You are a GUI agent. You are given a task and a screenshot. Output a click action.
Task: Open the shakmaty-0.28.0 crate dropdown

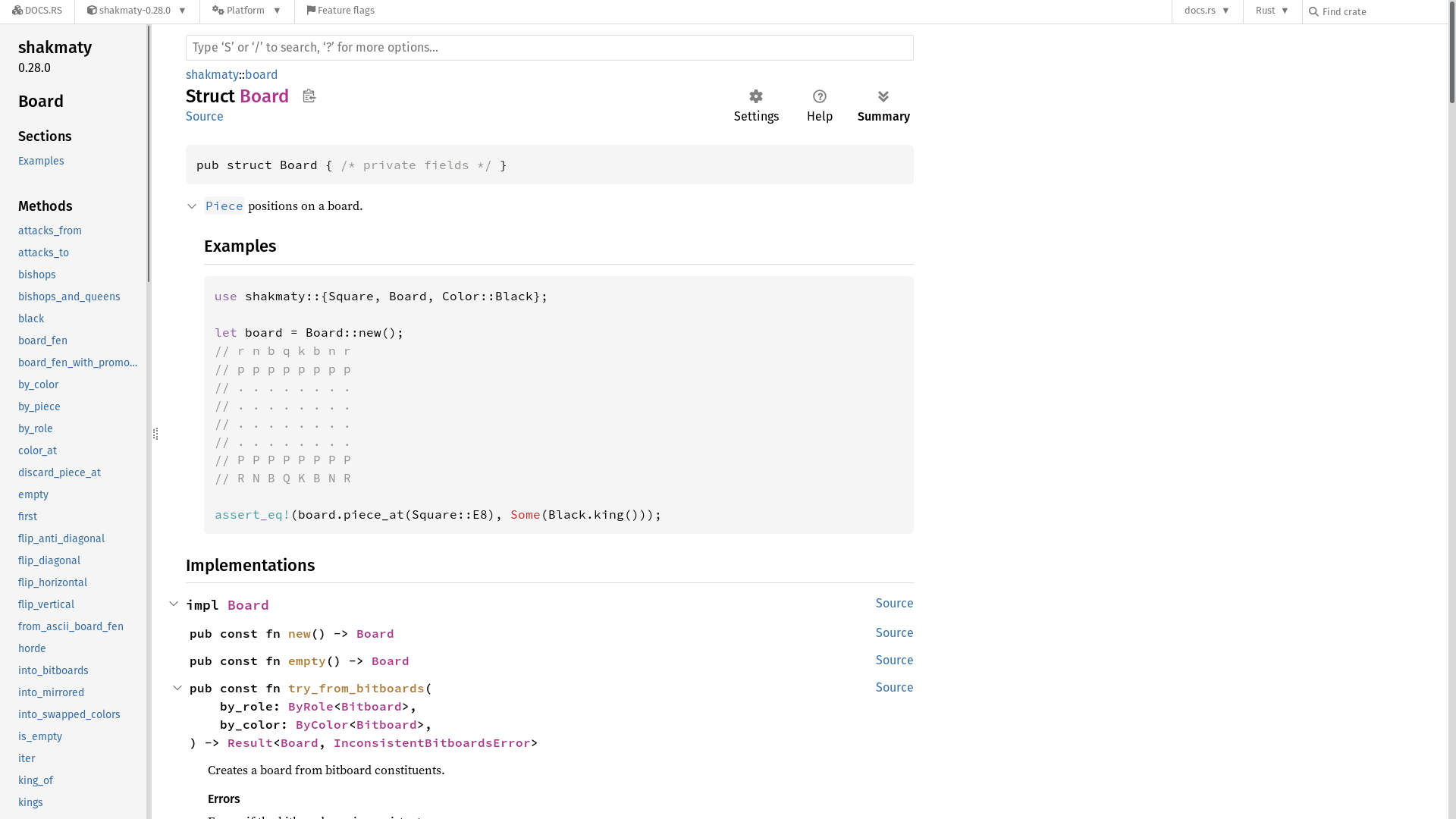click(x=137, y=11)
